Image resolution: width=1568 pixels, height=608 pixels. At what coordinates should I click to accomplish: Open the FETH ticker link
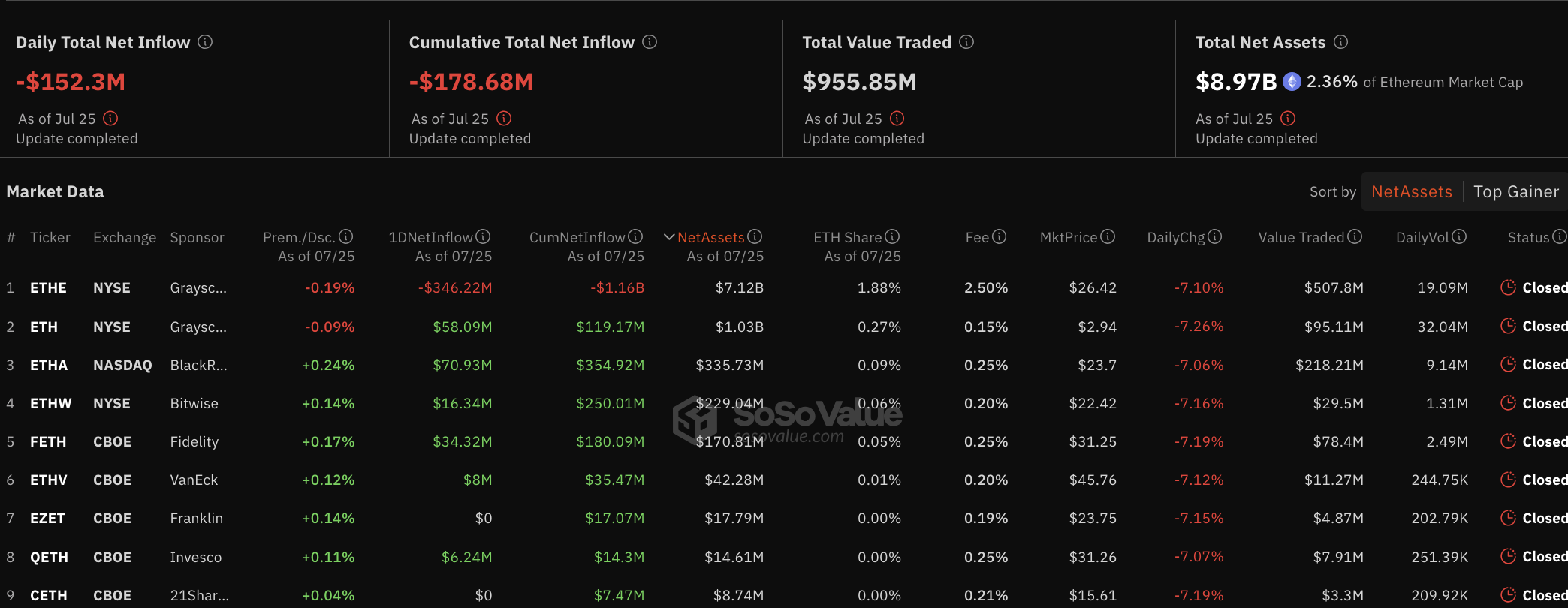click(x=48, y=441)
